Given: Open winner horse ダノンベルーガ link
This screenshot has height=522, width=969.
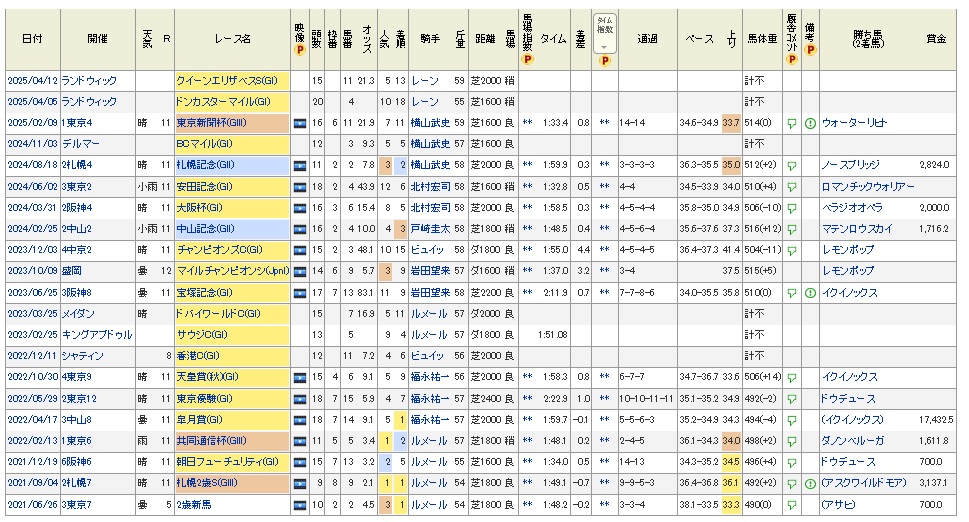Looking at the screenshot, I should (x=853, y=441).
